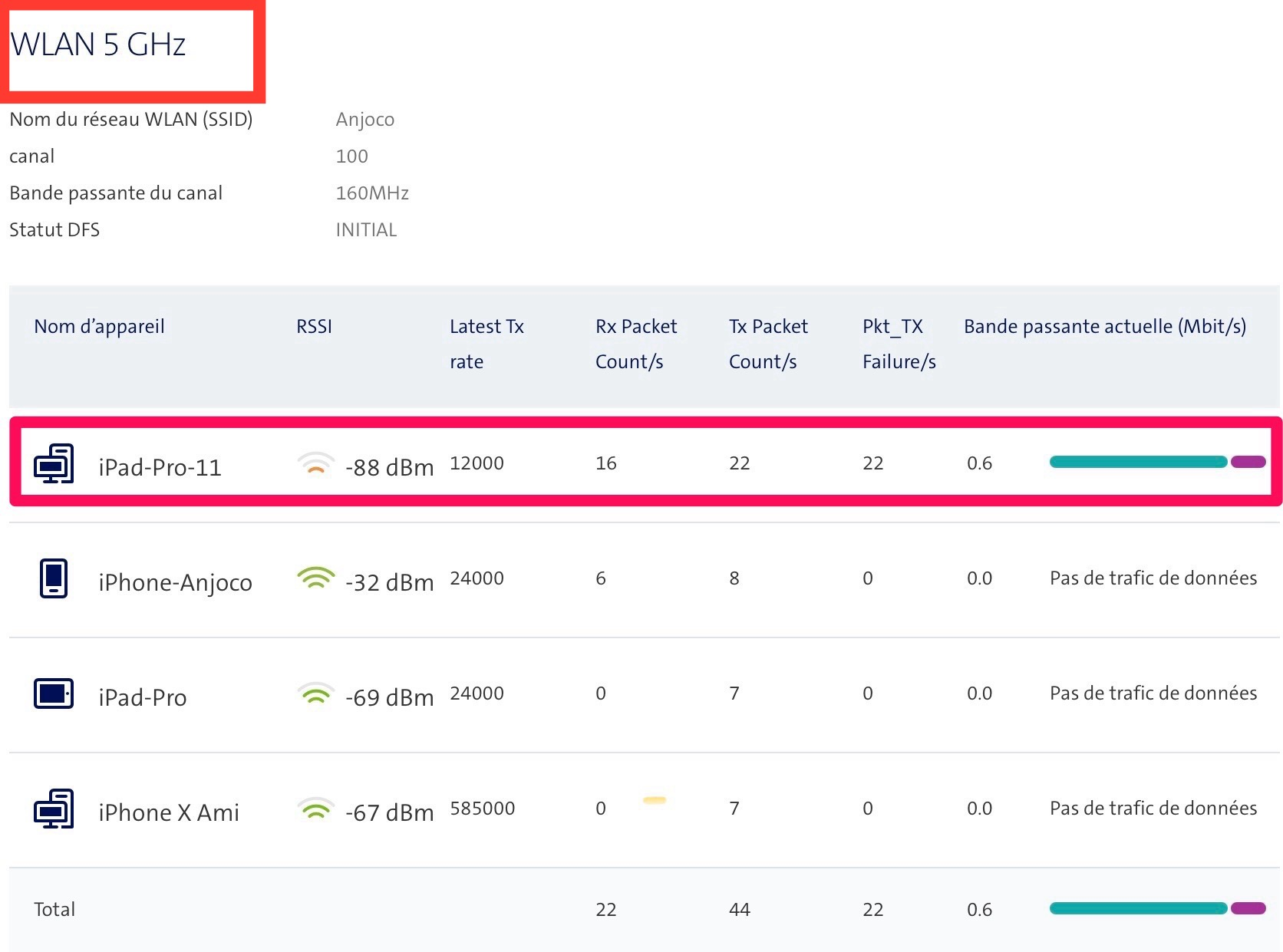Click the Wi-Fi signal icon beside -69 dBm
Viewport: 1283px width, 952px height.
pyautogui.click(x=316, y=693)
